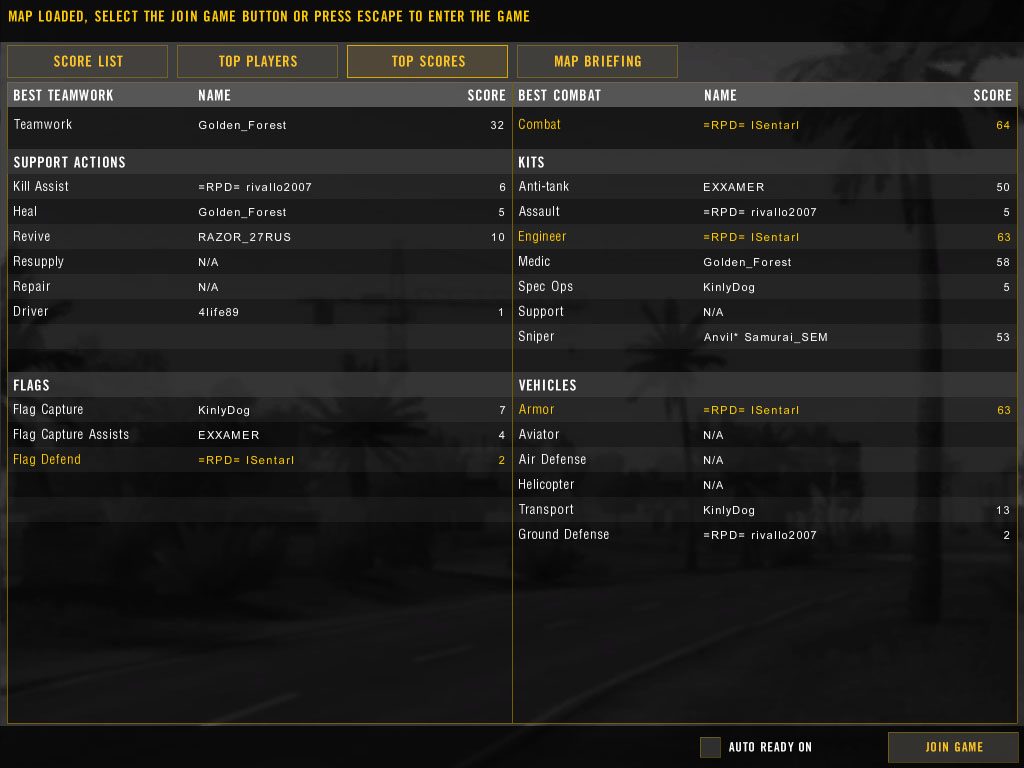The image size is (1024, 768).
Task: Open the Top Players tab
Action: pos(257,62)
